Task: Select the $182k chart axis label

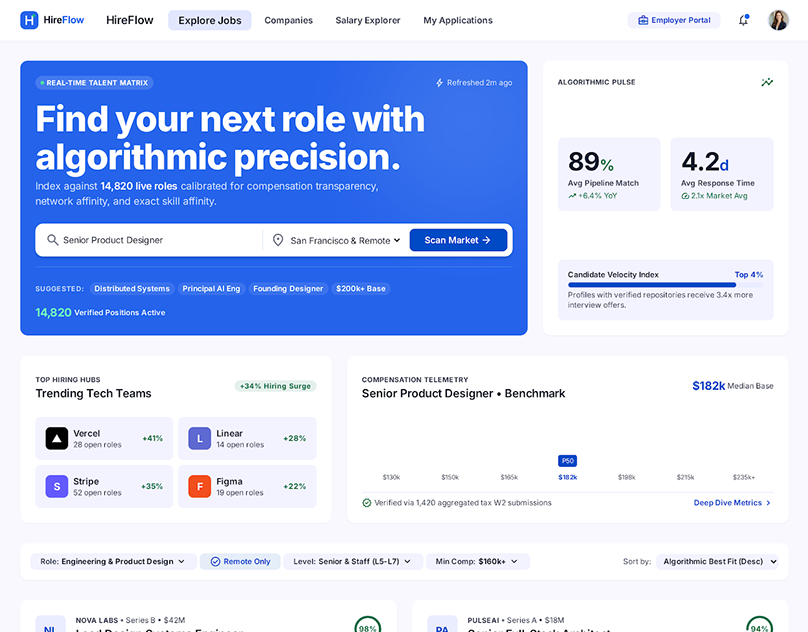Action: (x=567, y=477)
